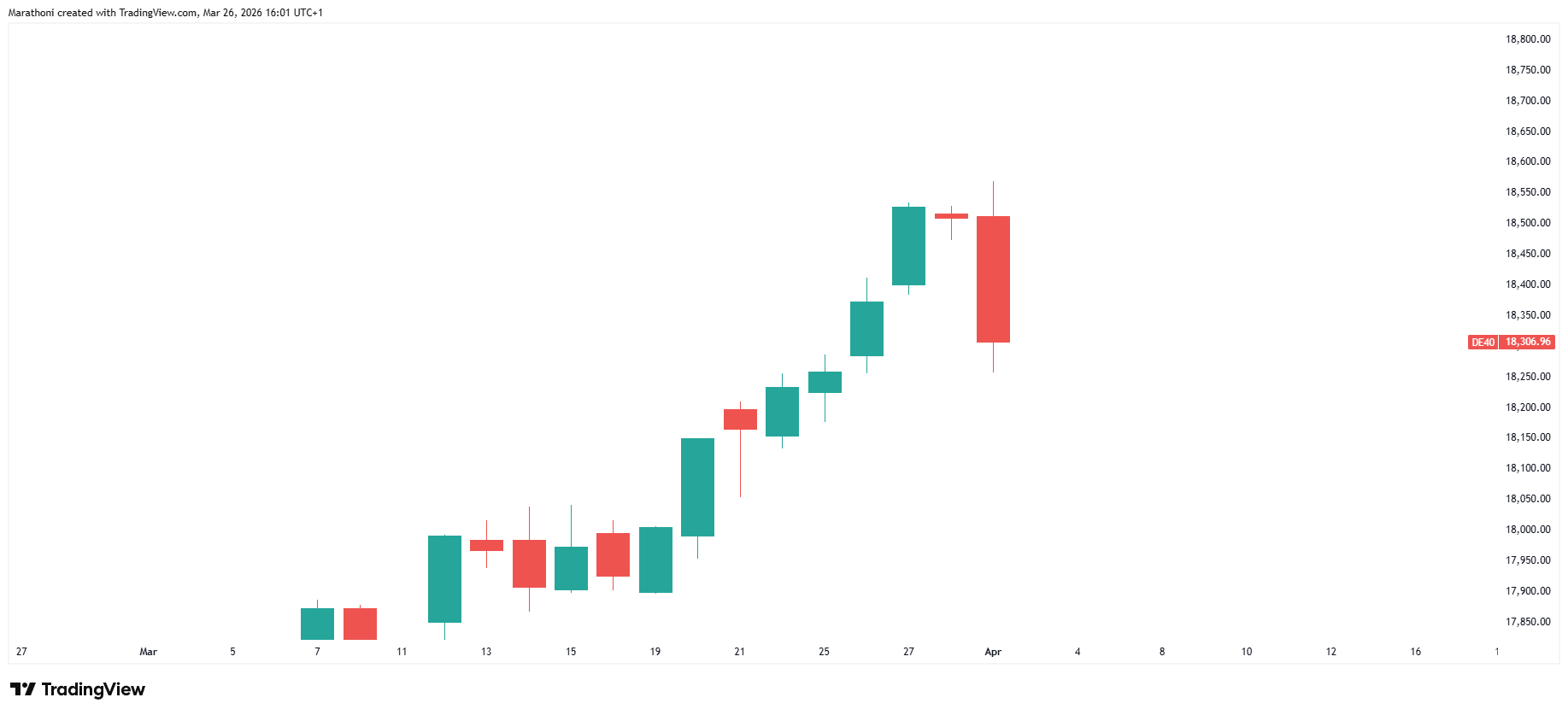1568x715 pixels.
Task: Click date label 19 on the time axis
Action: (655, 652)
